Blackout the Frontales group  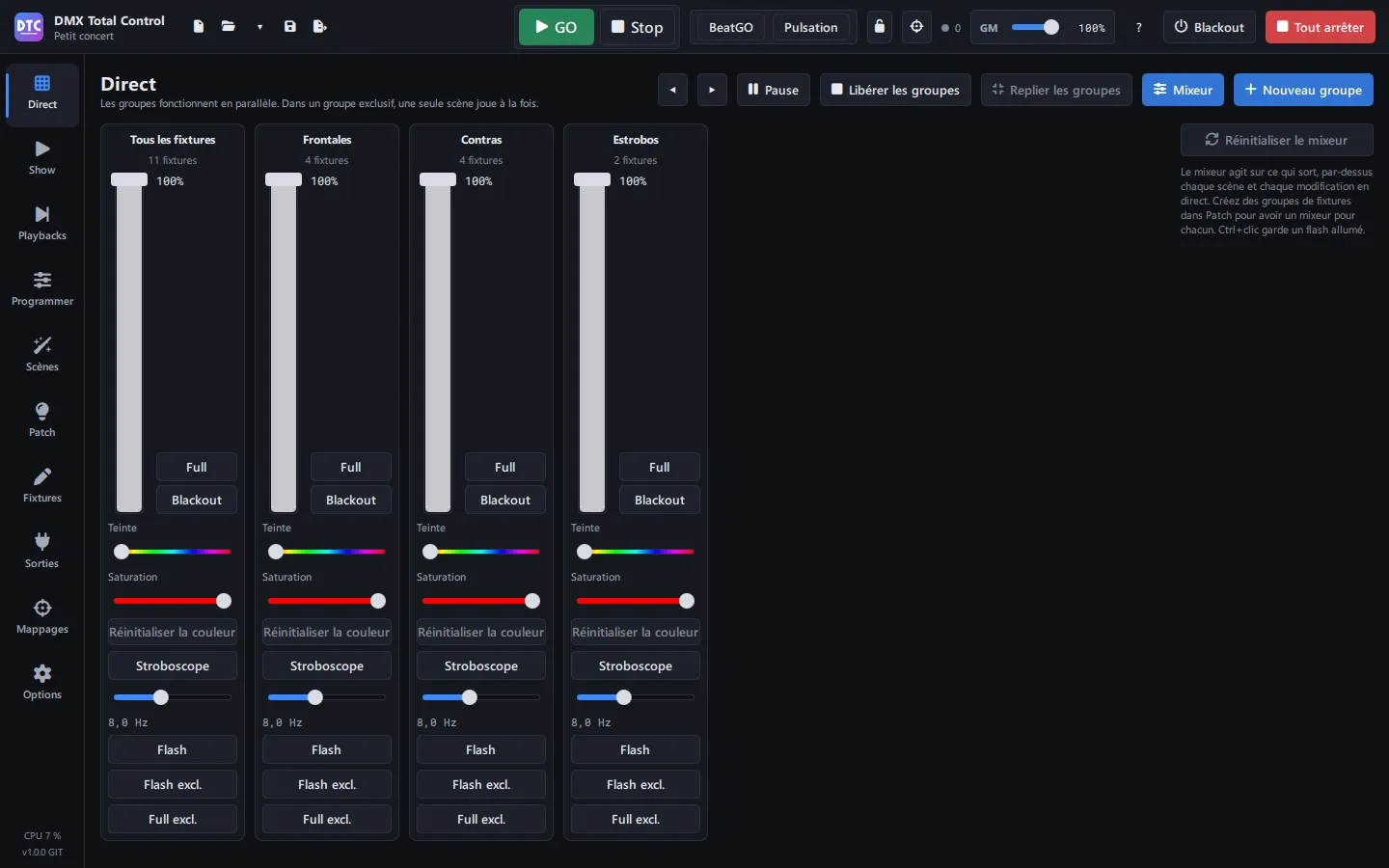click(x=351, y=500)
